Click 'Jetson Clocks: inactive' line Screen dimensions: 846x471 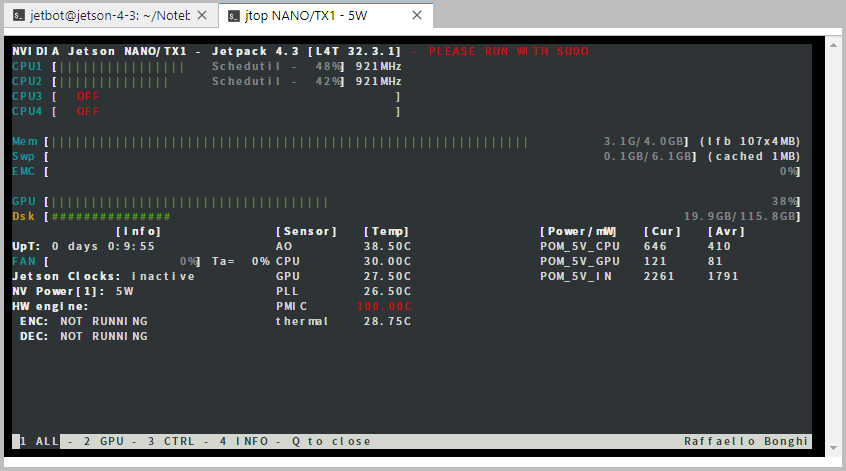[x=103, y=276]
